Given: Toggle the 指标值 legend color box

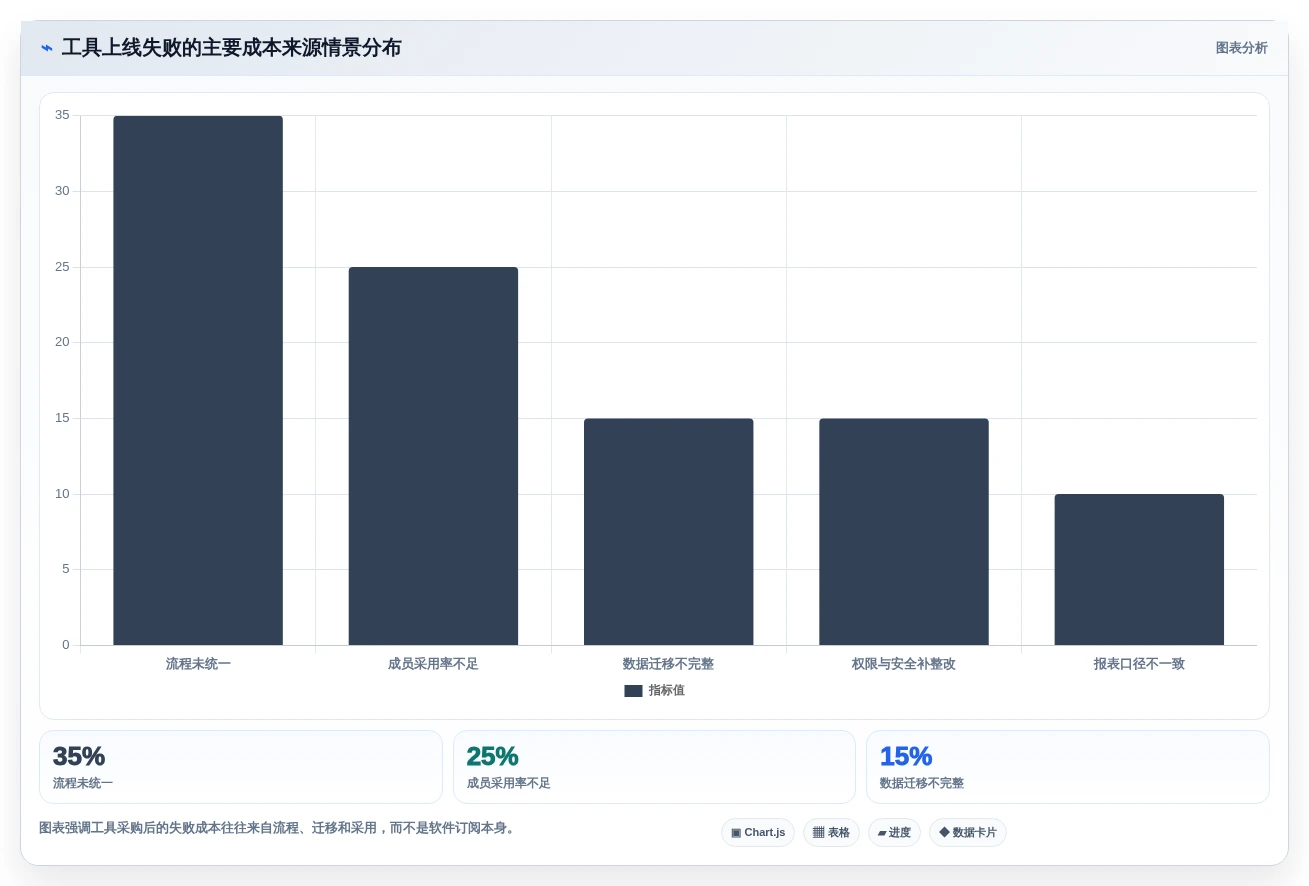Looking at the screenshot, I should 633,691.
